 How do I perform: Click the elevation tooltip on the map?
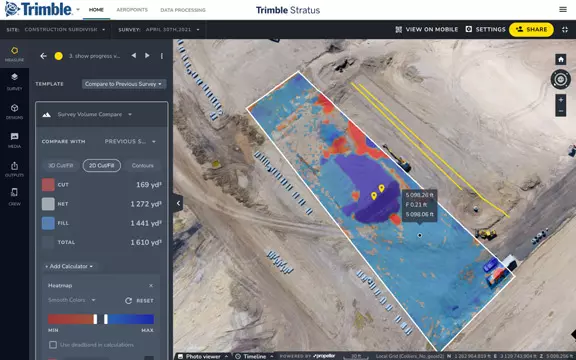420,205
